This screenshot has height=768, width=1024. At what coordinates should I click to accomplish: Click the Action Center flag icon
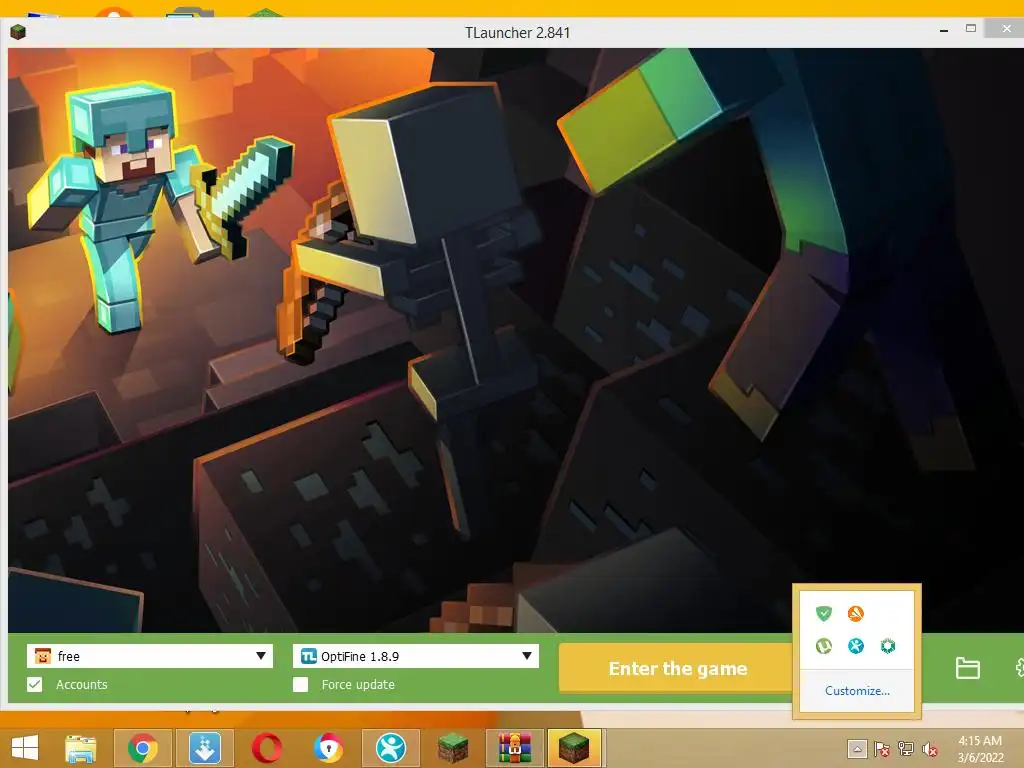tap(882, 748)
